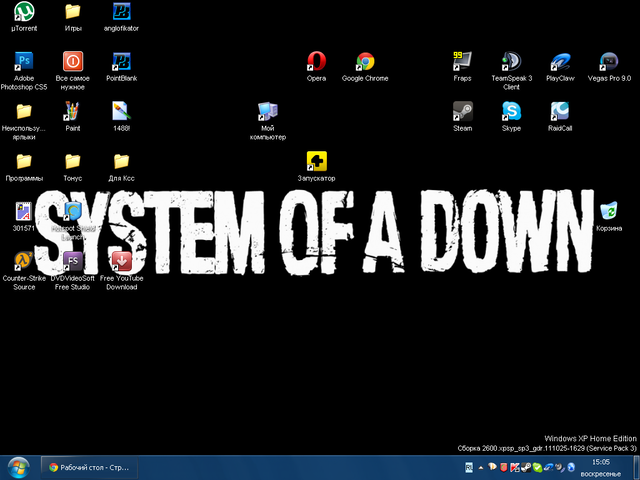The width and height of the screenshot is (640, 480).
Task: Click the Google Chrome desktop shortcut
Action: tap(365, 61)
